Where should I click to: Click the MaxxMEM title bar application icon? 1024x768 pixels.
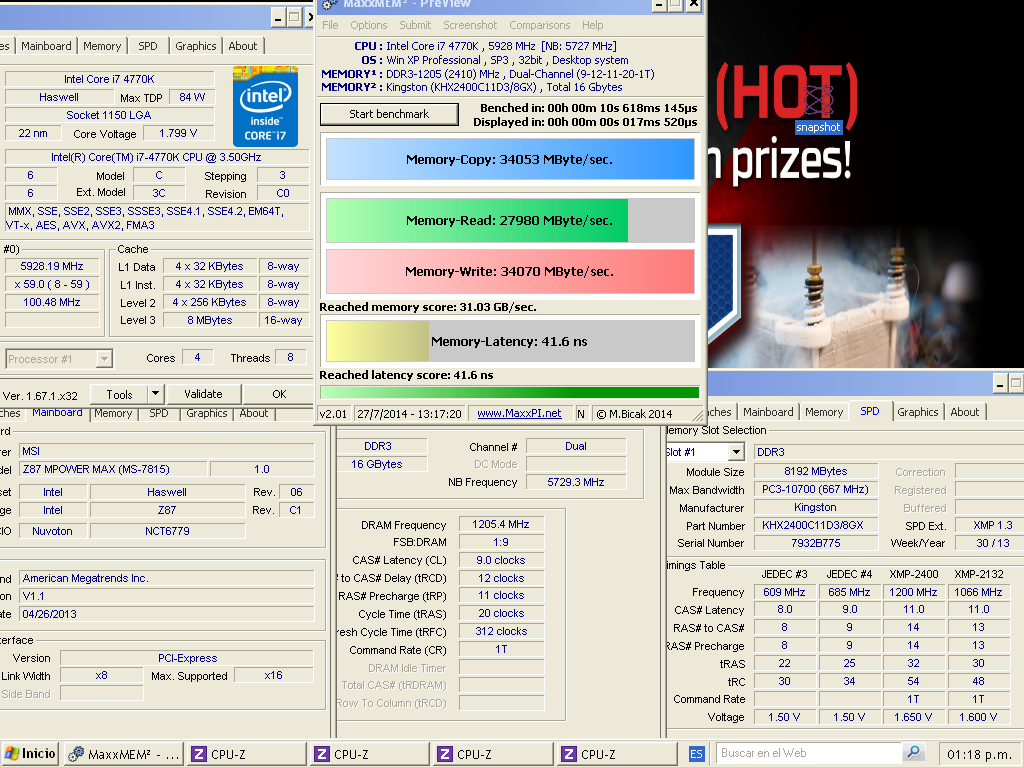(x=330, y=4)
